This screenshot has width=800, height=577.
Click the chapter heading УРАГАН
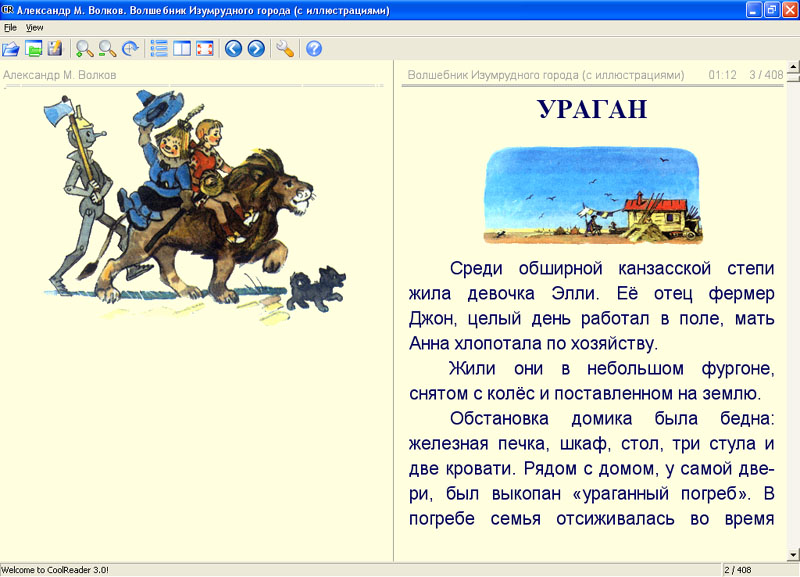click(592, 109)
